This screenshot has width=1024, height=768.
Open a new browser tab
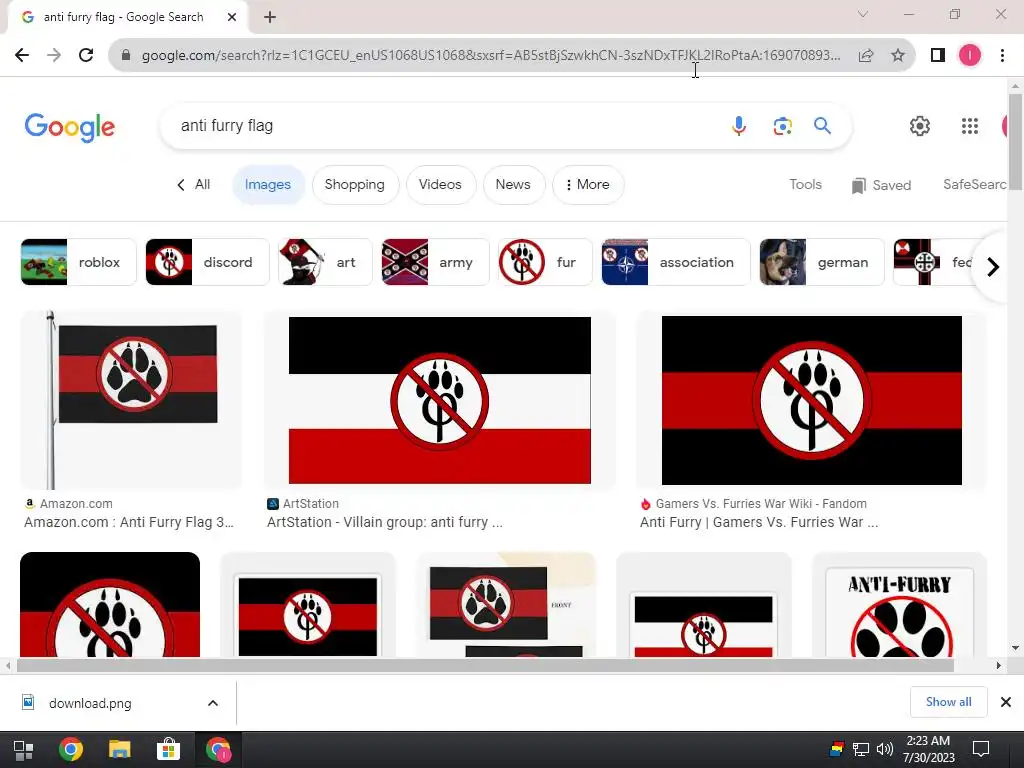(x=270, y=17)
